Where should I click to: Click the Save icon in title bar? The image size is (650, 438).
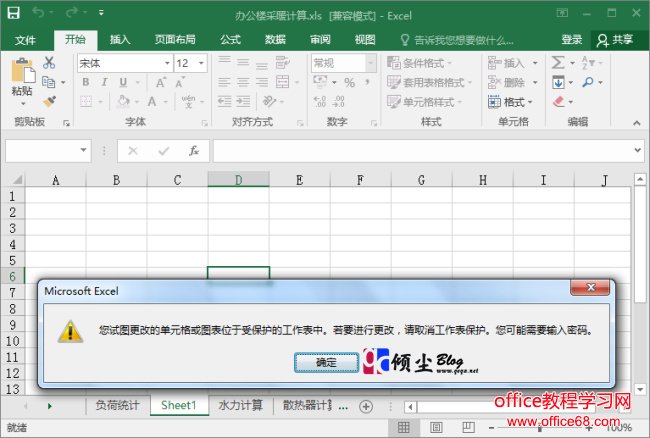coord(13,13)
